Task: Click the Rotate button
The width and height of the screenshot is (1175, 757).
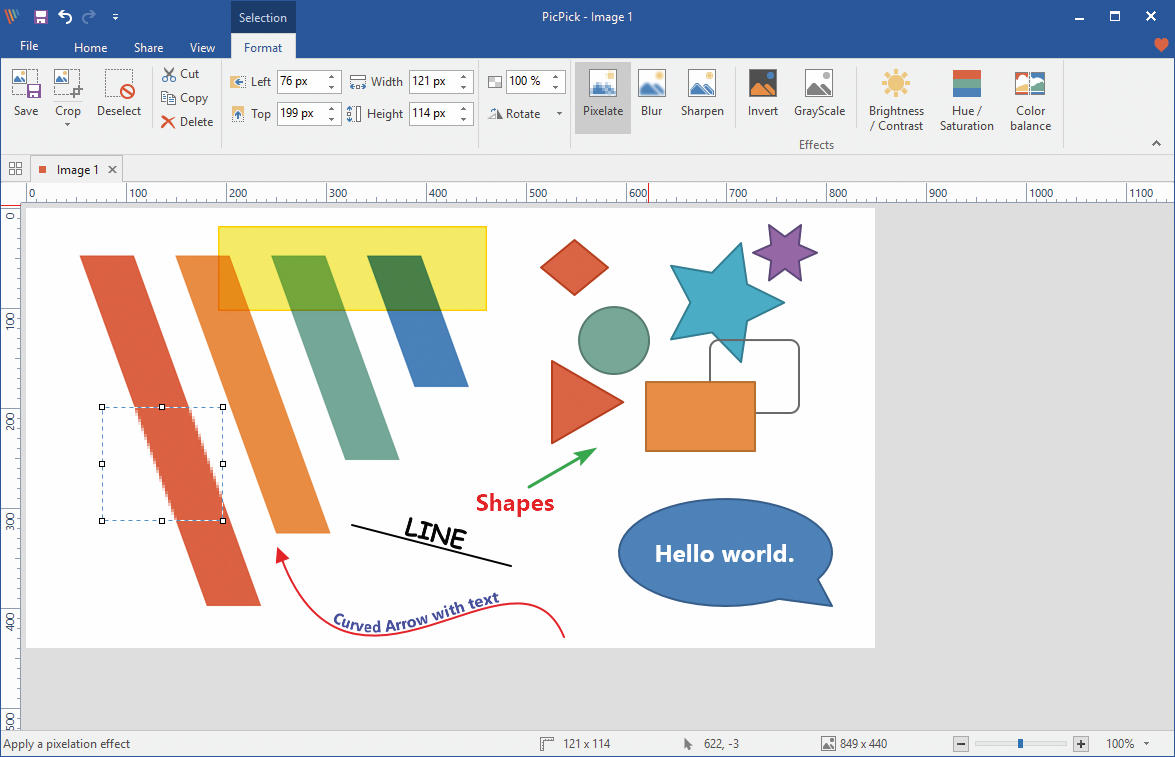Action: [x=515, y=114]
